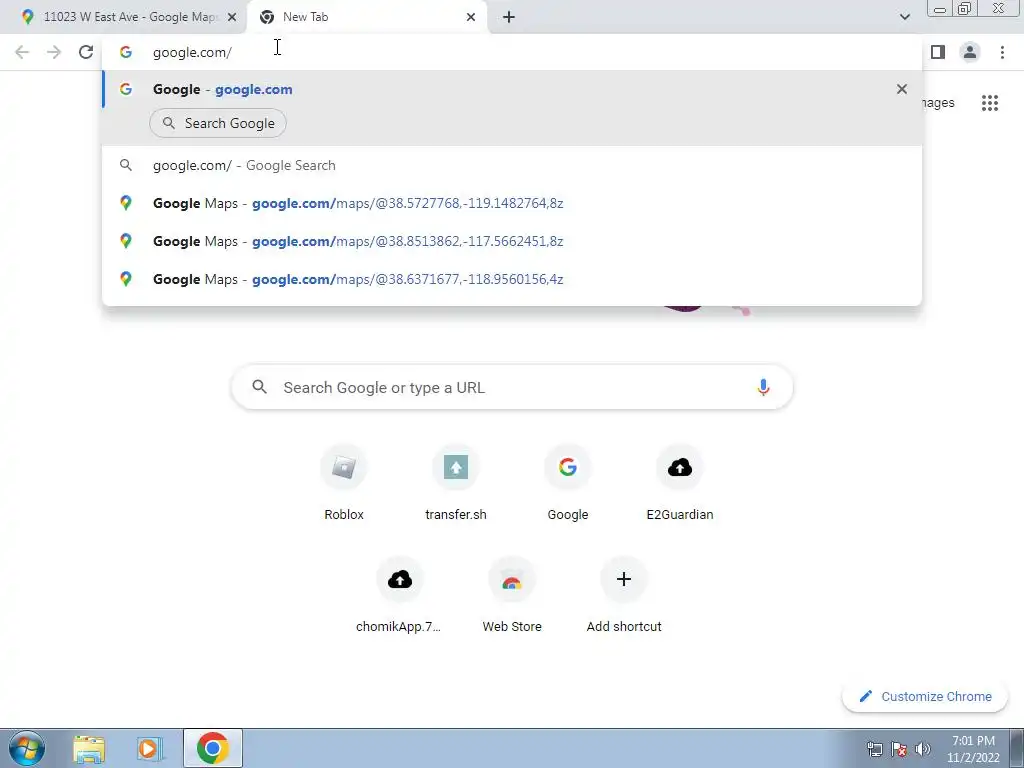Select the New Tab tab
Screen dimensions: 1024x768
[x=366, y=17]
